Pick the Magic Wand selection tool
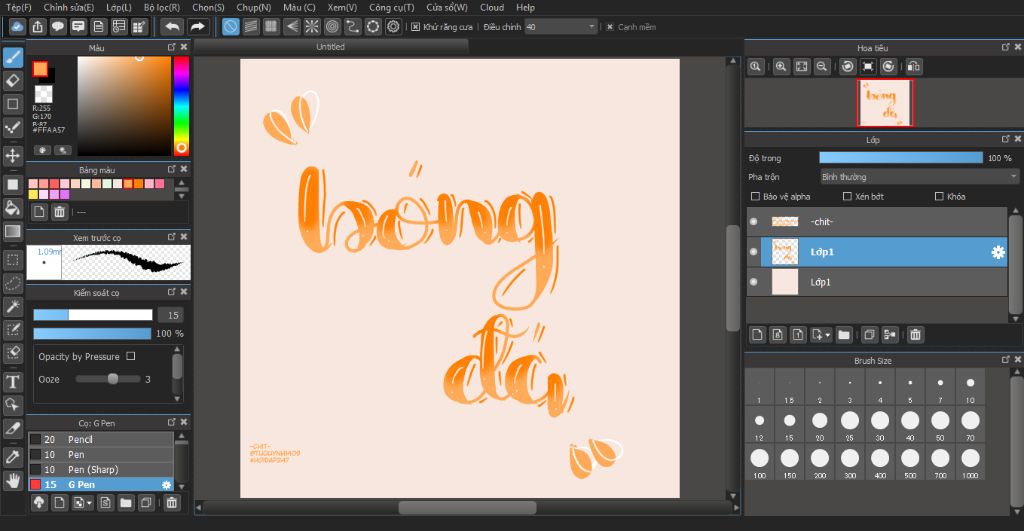The height and width of the screenshot is (531, 1024). click(13, 306)
